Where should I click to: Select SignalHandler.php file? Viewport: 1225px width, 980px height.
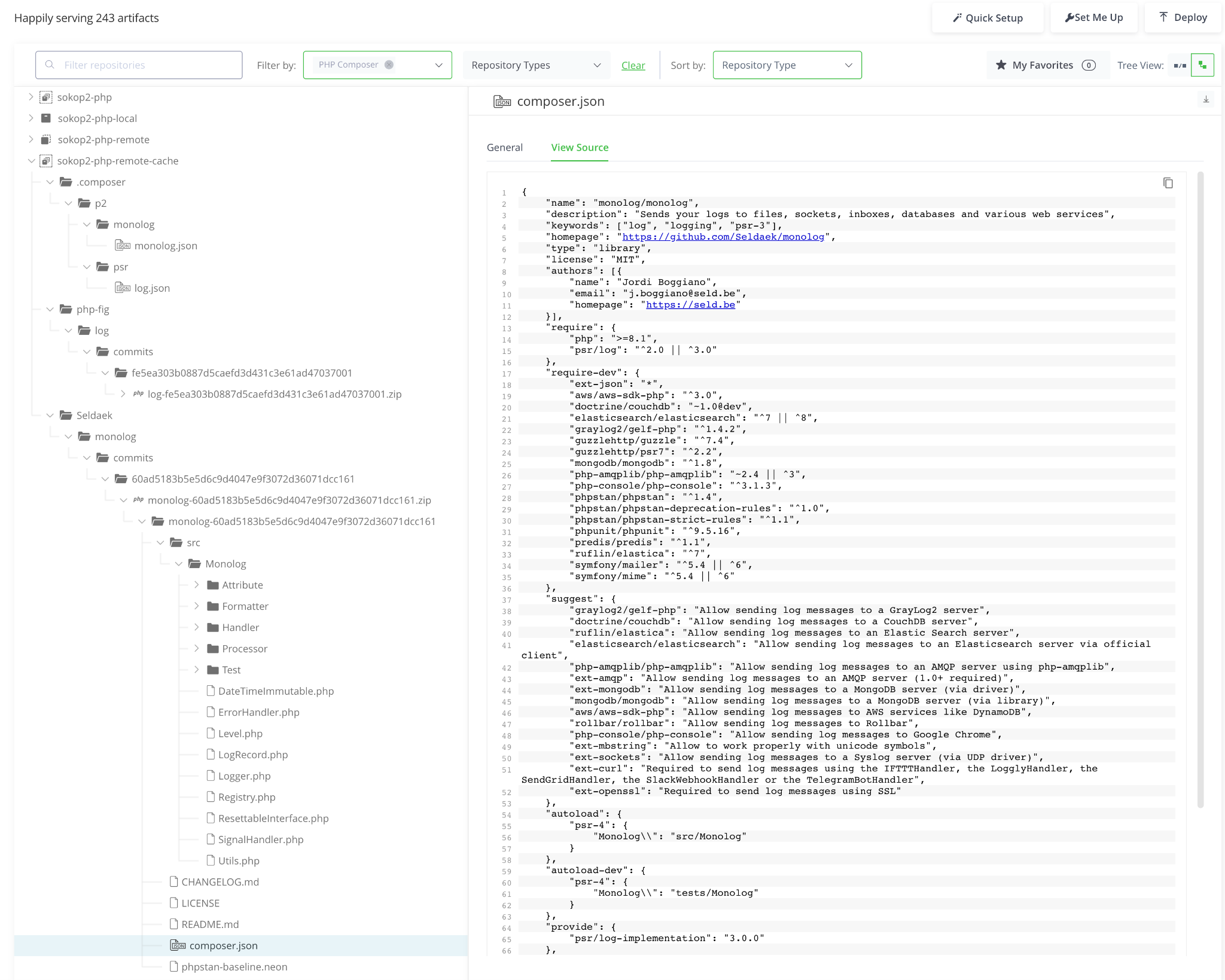click(261, 839)
